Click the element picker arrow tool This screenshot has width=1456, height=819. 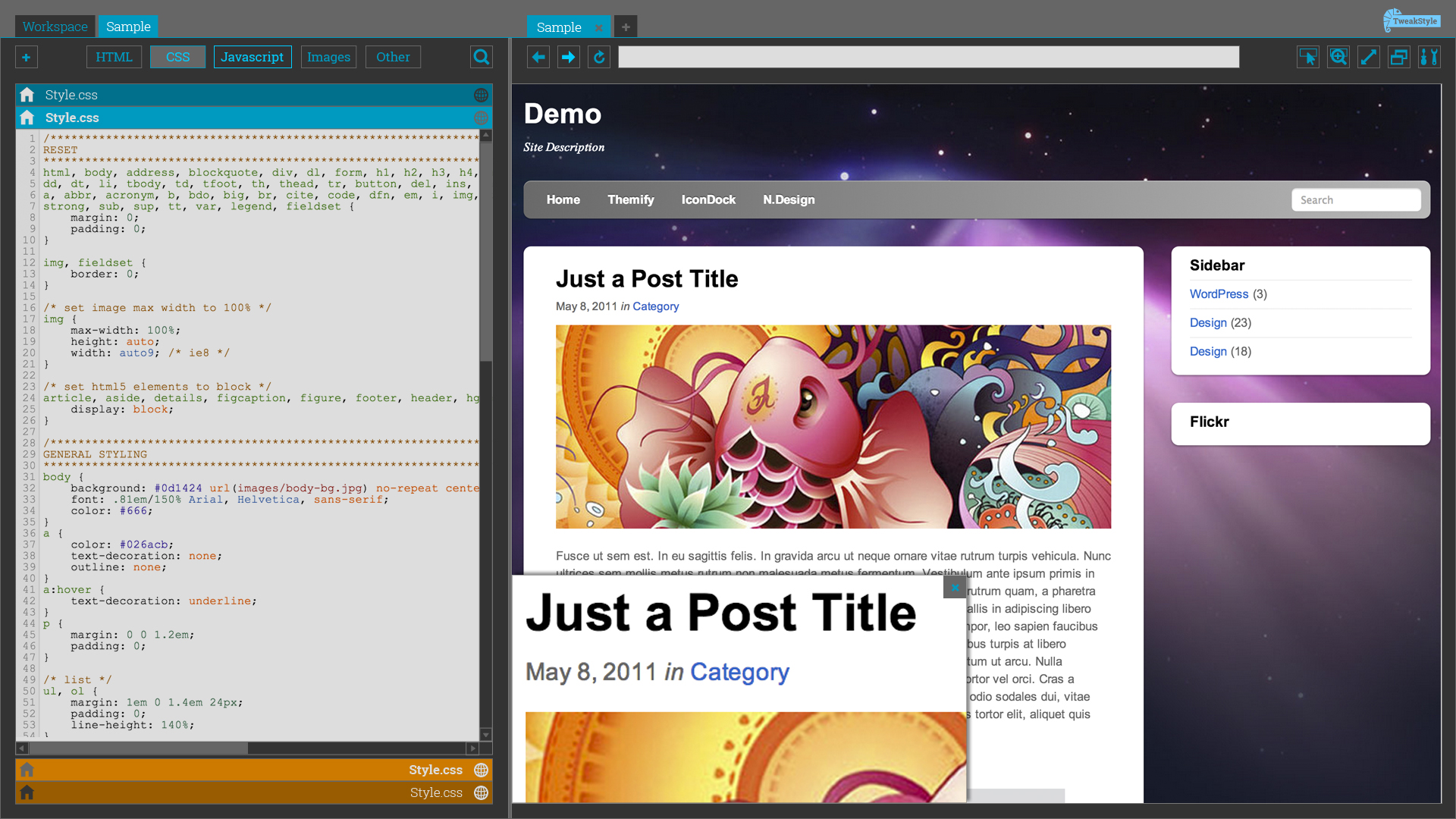pos(1307,57)
